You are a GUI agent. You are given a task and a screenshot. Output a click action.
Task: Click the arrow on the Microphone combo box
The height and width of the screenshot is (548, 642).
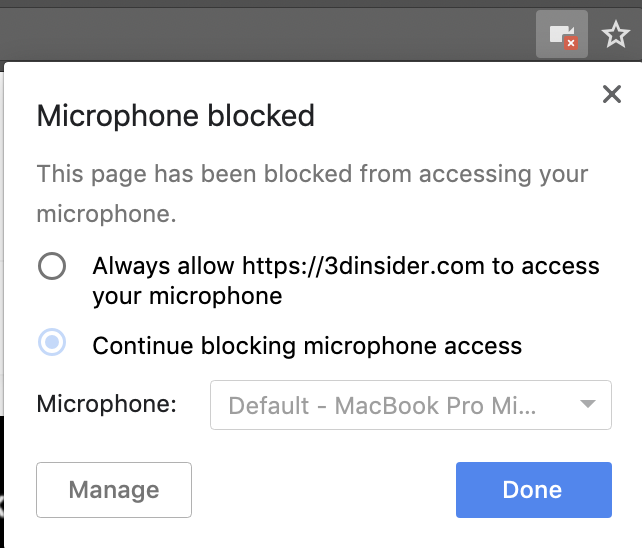(589, 405)
